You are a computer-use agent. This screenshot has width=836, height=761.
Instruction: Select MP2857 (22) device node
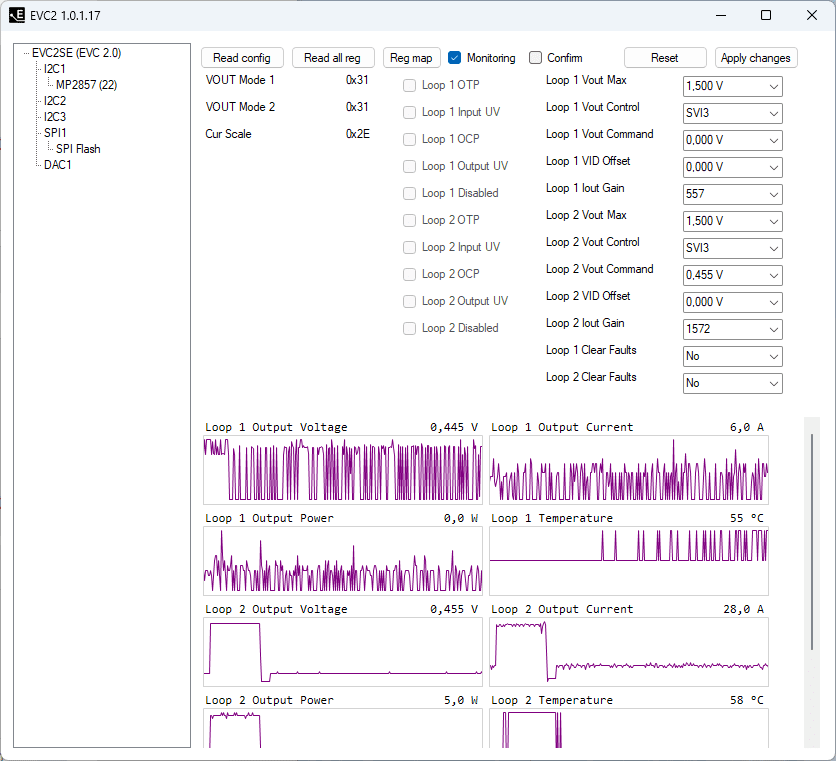(x=86, y=85)
